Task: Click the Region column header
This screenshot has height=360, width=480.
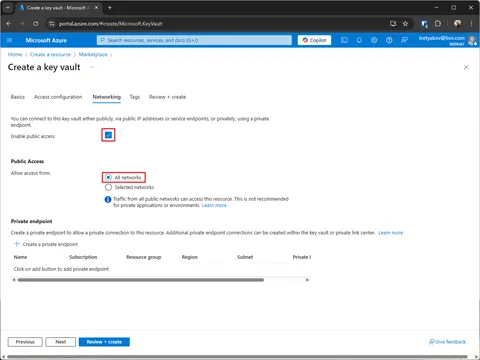Action: pos(190,257)
